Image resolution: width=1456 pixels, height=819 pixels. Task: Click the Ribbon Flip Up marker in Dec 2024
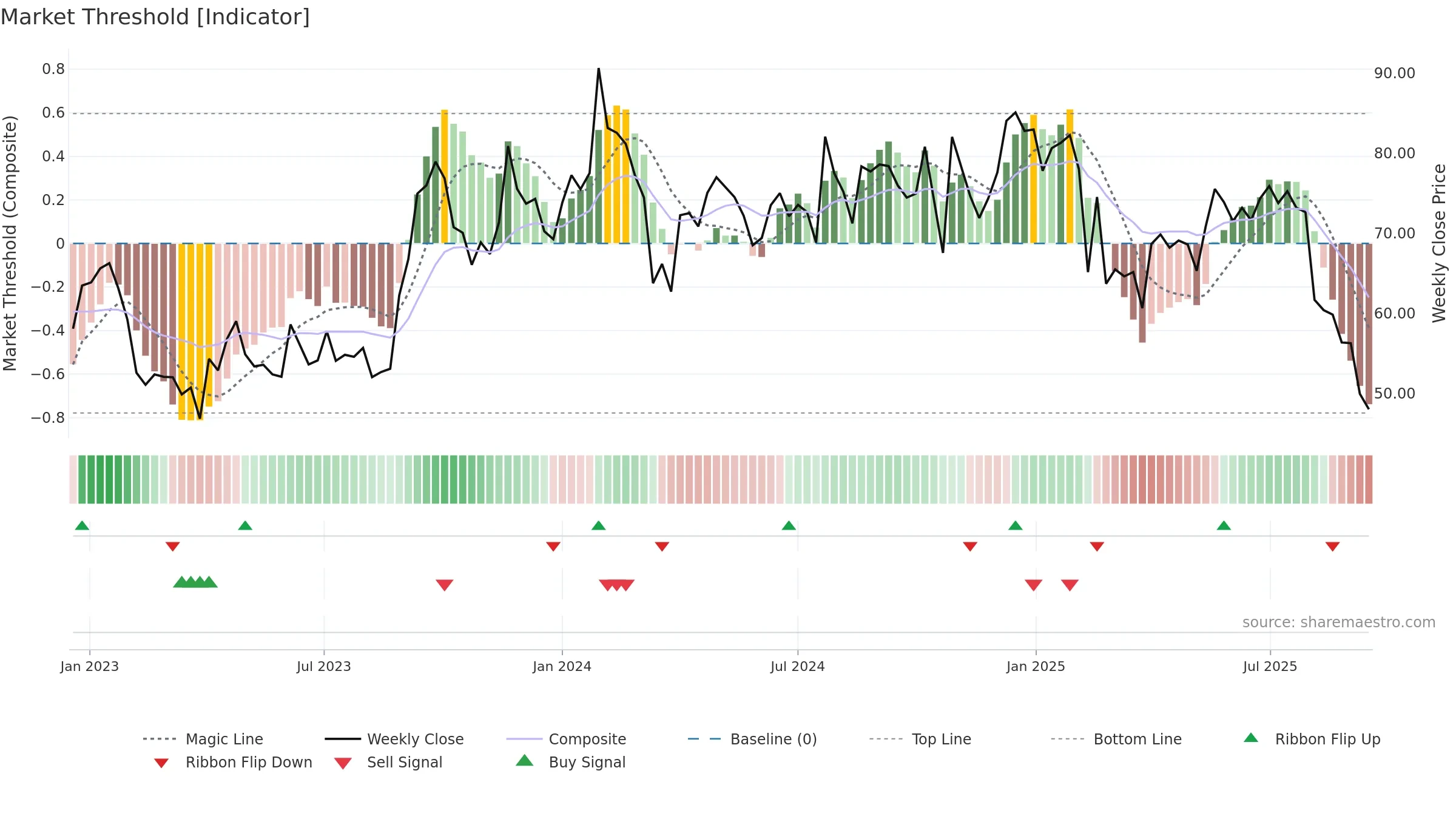click(1016, 525)
